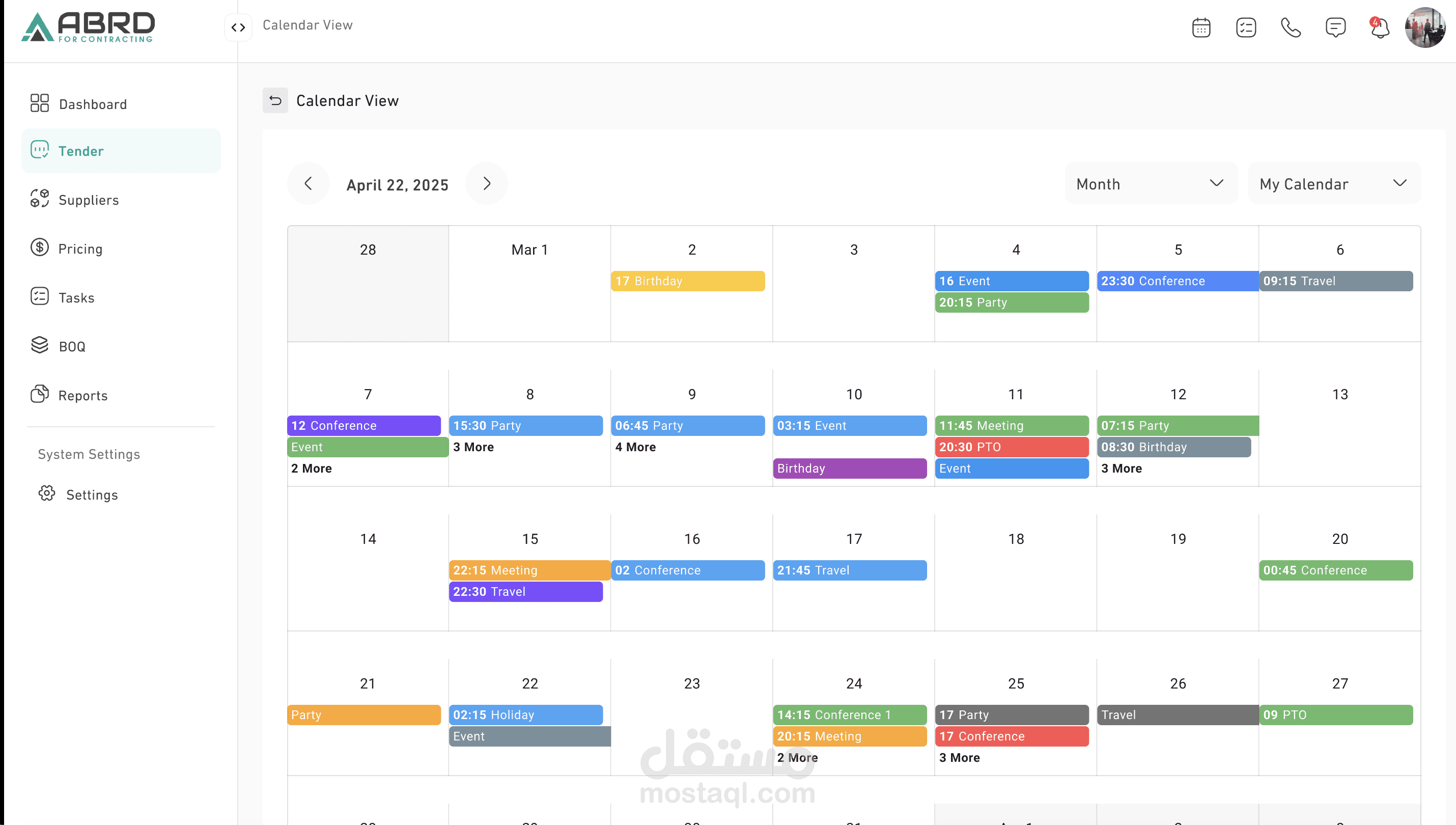Open user profile avatar picture
1456x825 pixels.
(x=1425, y=27)
